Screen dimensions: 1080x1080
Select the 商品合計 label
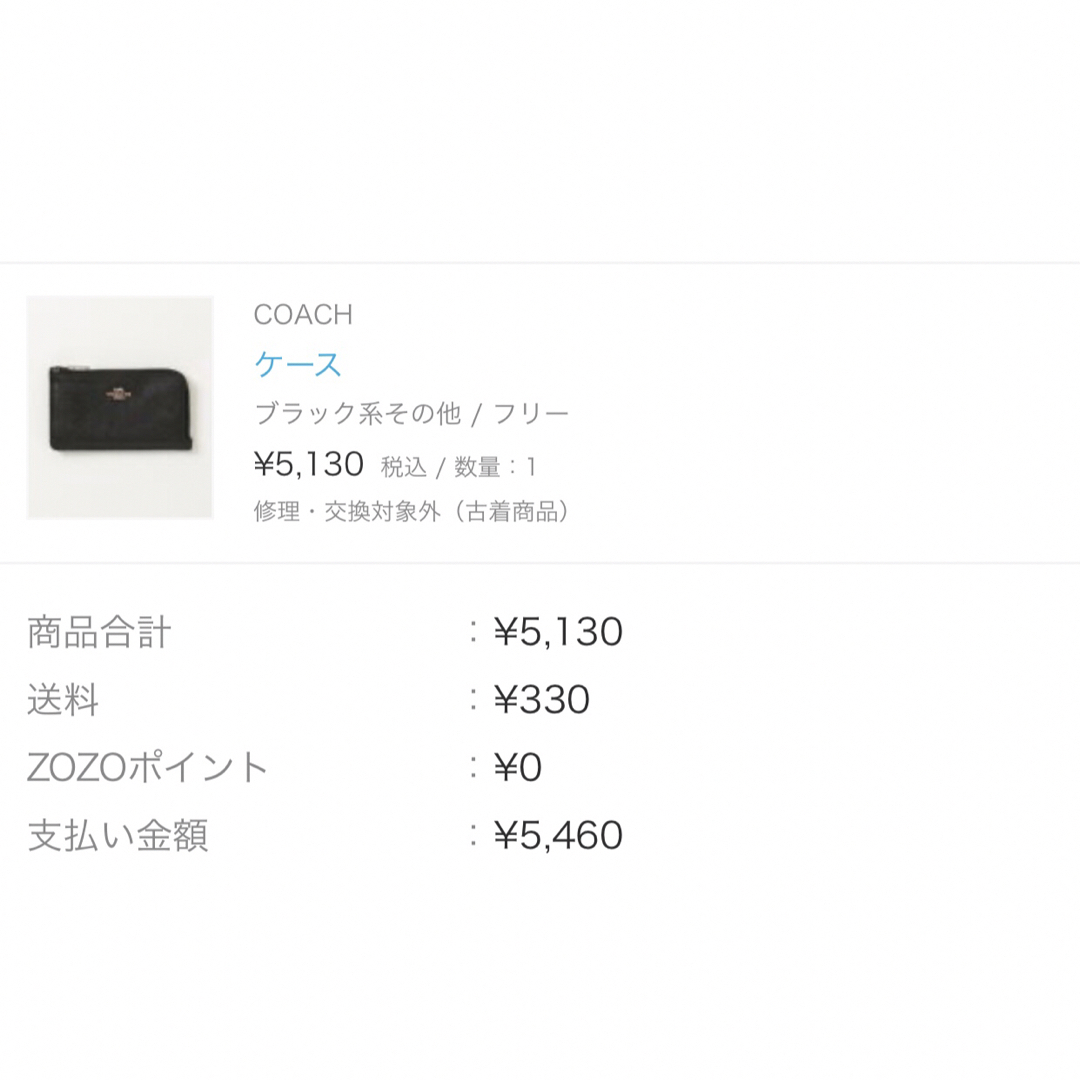coord(98,632)
